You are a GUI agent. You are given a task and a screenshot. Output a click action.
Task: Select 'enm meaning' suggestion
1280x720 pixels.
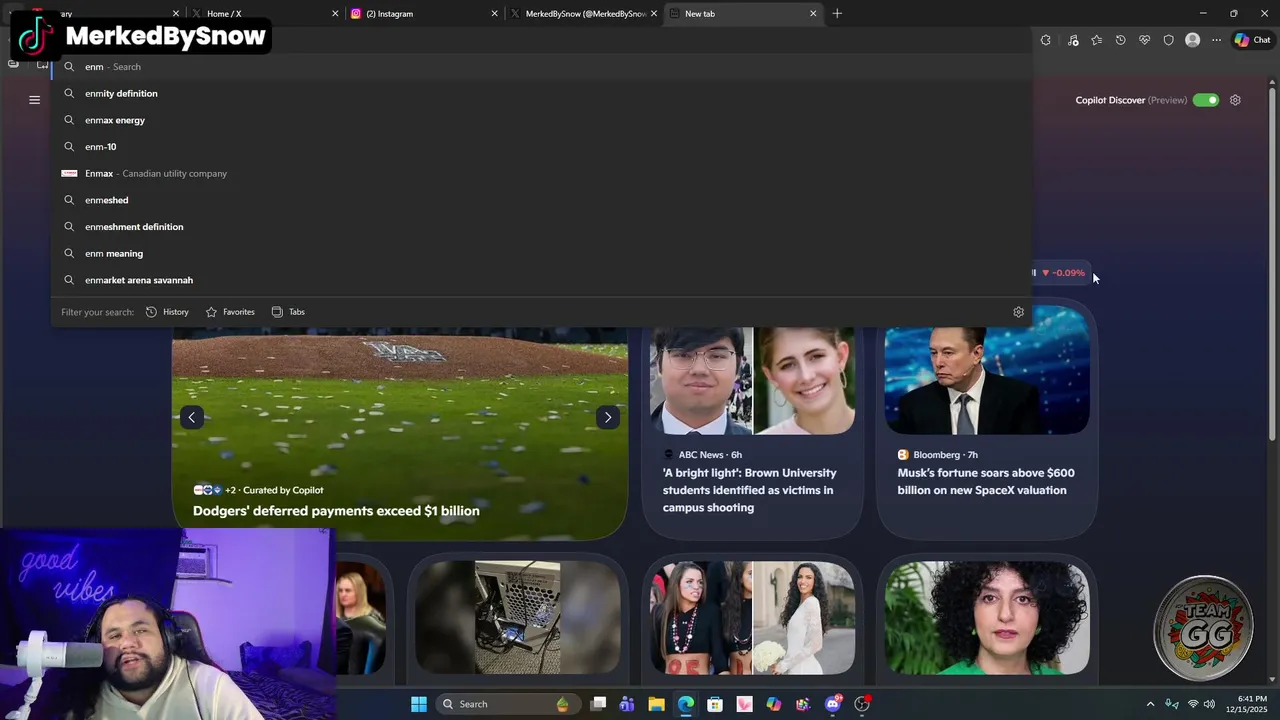[541, 253]
